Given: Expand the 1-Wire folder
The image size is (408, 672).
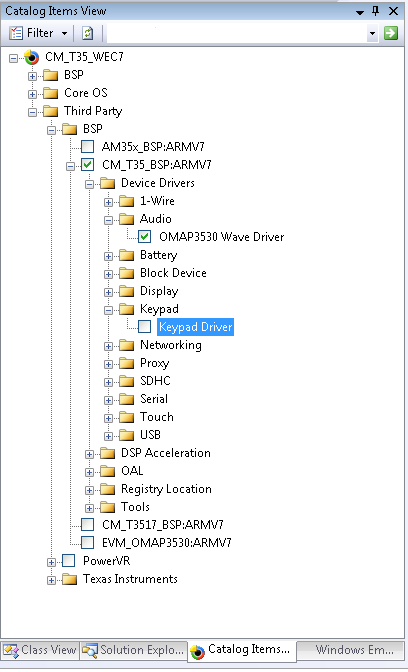Looking at the screenshot, I should [x=108, y=202].
